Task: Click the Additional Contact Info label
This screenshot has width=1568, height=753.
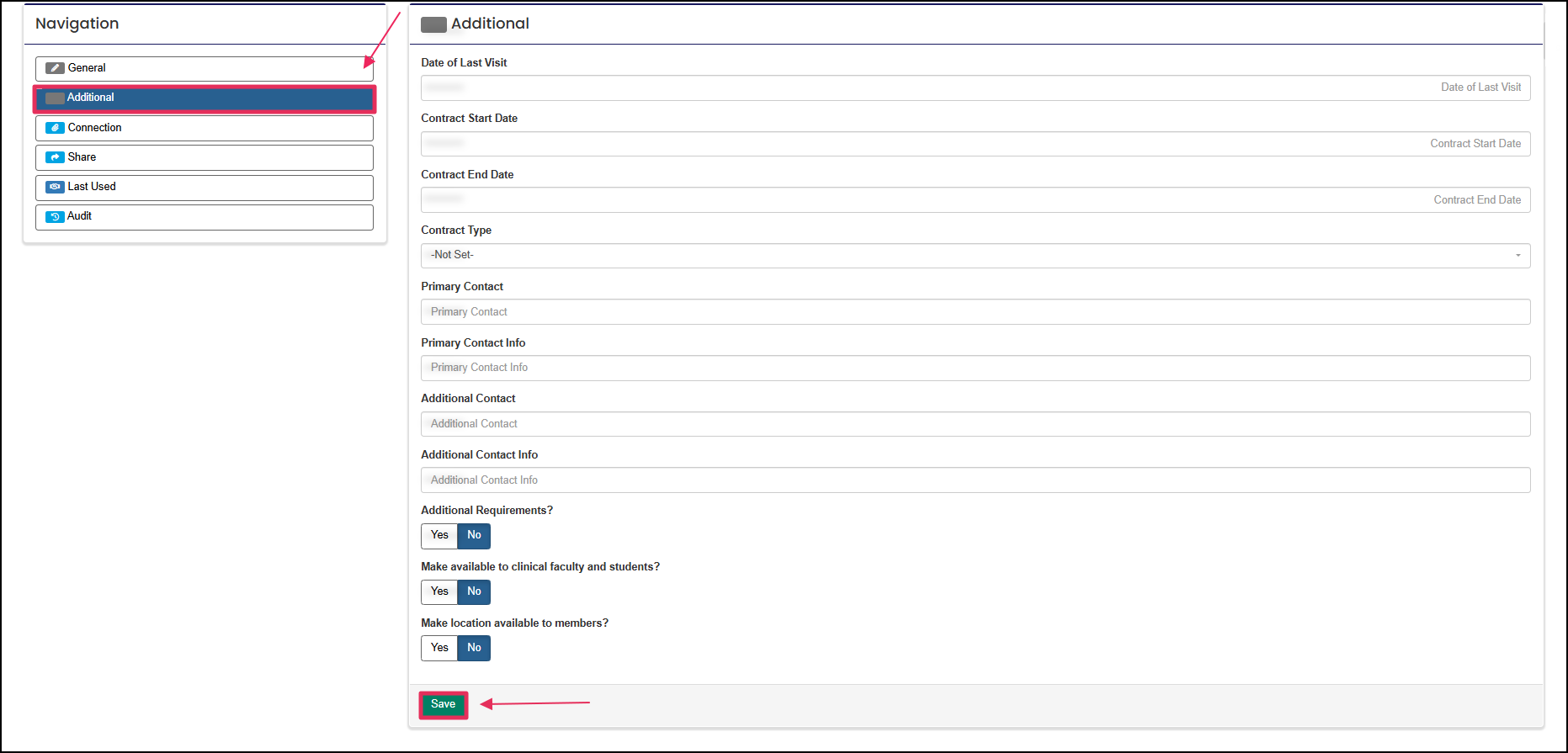Action: [480, 455]
